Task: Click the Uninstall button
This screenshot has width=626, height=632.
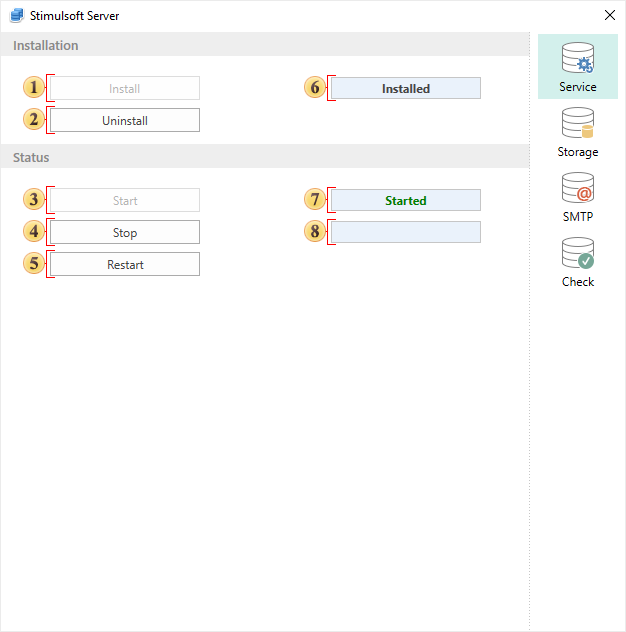Action: [x=125, y=120]
